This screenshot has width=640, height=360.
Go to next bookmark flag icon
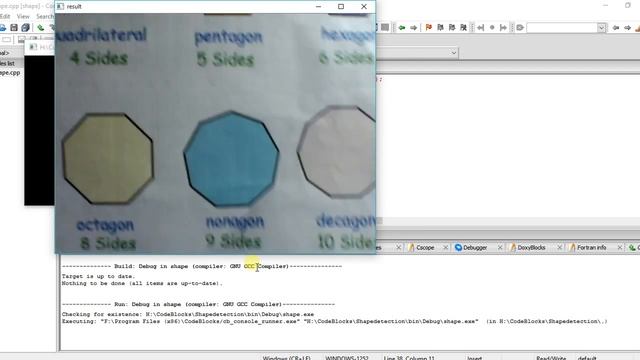pyautogui.click(x=451, y=27)
